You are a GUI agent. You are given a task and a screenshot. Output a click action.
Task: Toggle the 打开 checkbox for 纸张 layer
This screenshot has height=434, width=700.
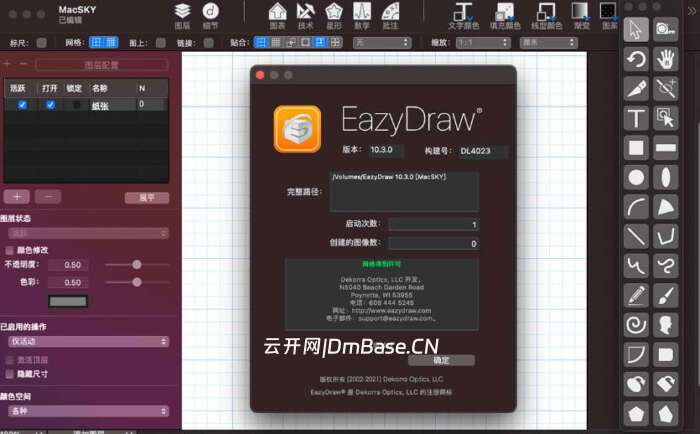(50, 104)
